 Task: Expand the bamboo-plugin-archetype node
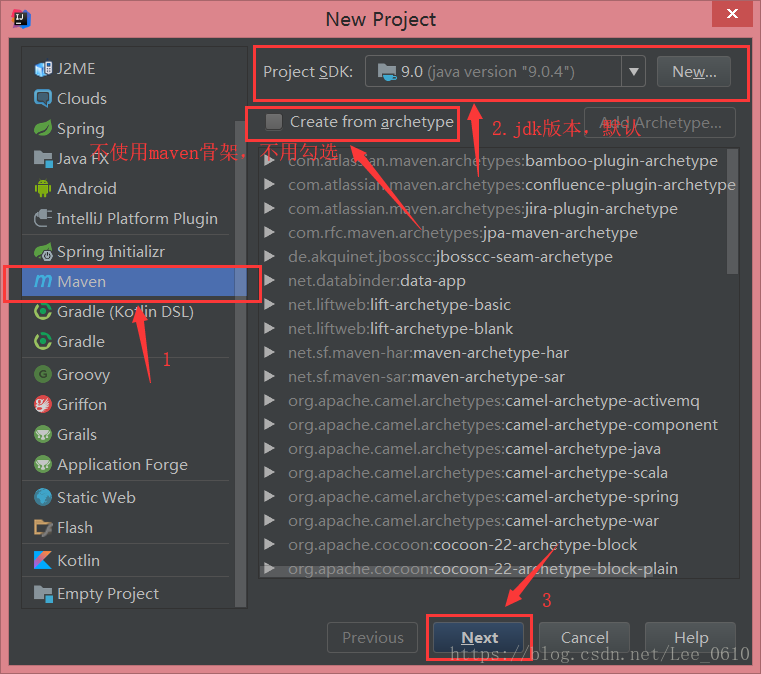click(x=269, y=161)
